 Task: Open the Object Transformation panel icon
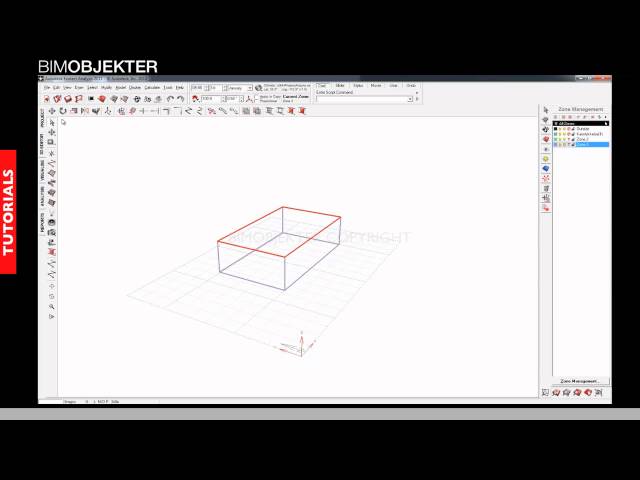546,198
